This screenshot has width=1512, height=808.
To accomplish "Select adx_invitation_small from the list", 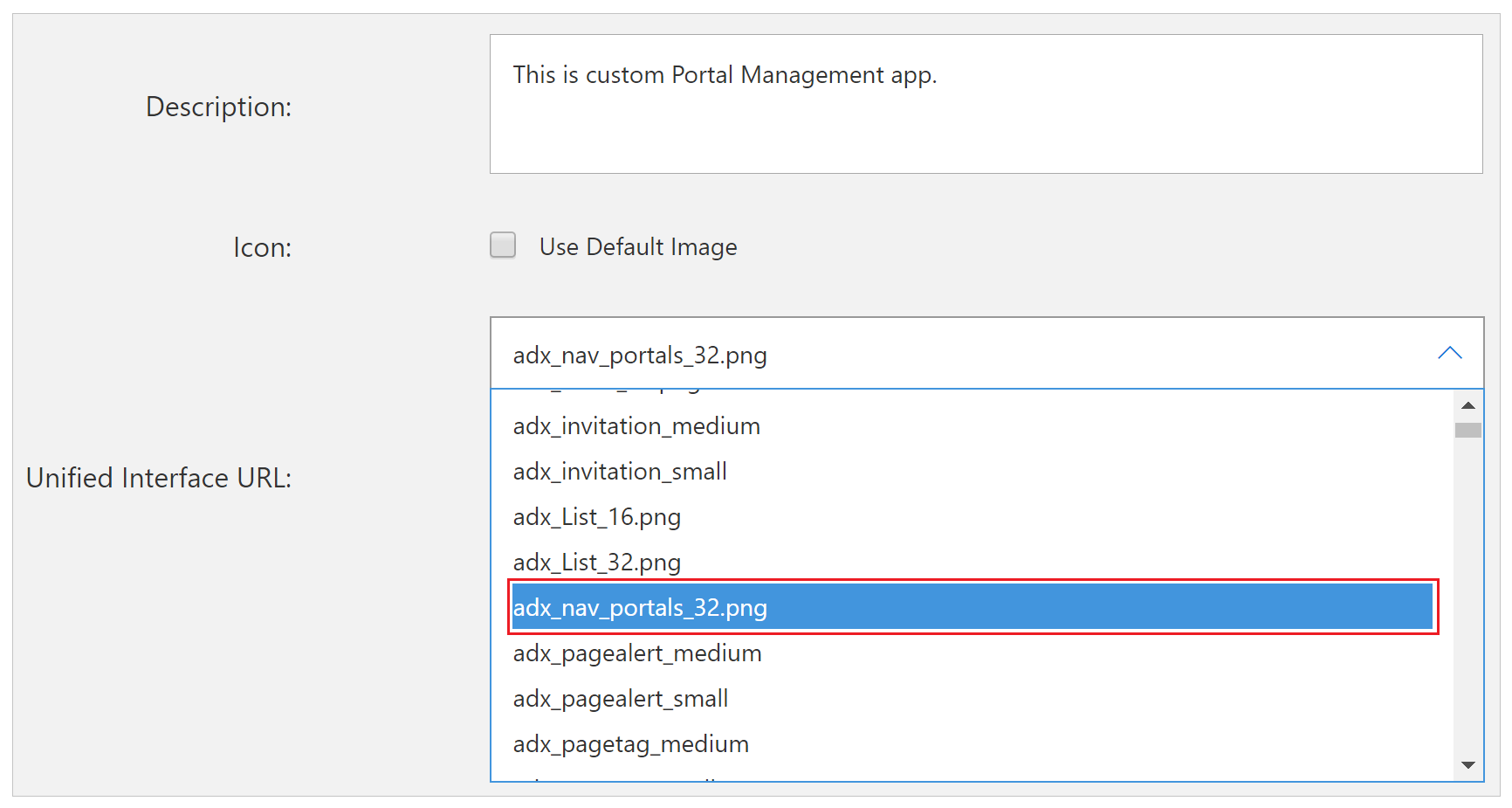I will (x=972, y=472).
